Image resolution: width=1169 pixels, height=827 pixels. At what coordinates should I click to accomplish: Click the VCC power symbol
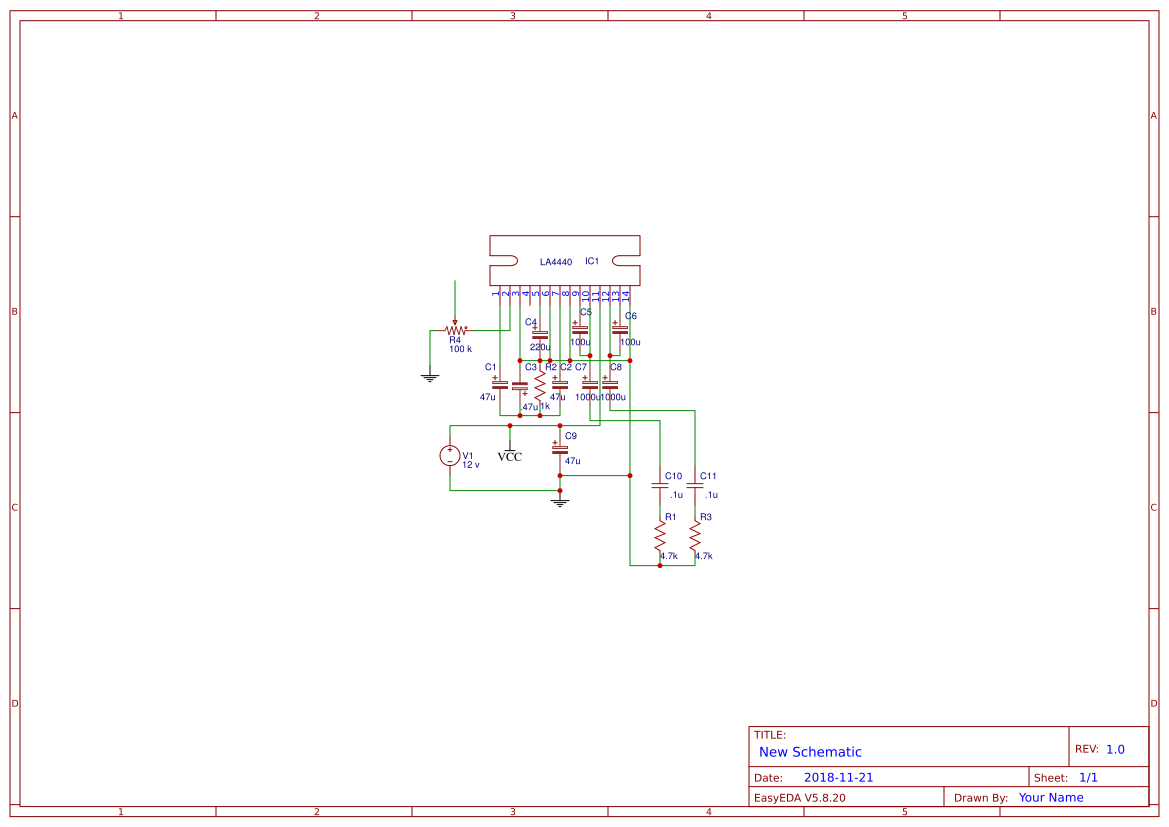(x=510, y=454)
